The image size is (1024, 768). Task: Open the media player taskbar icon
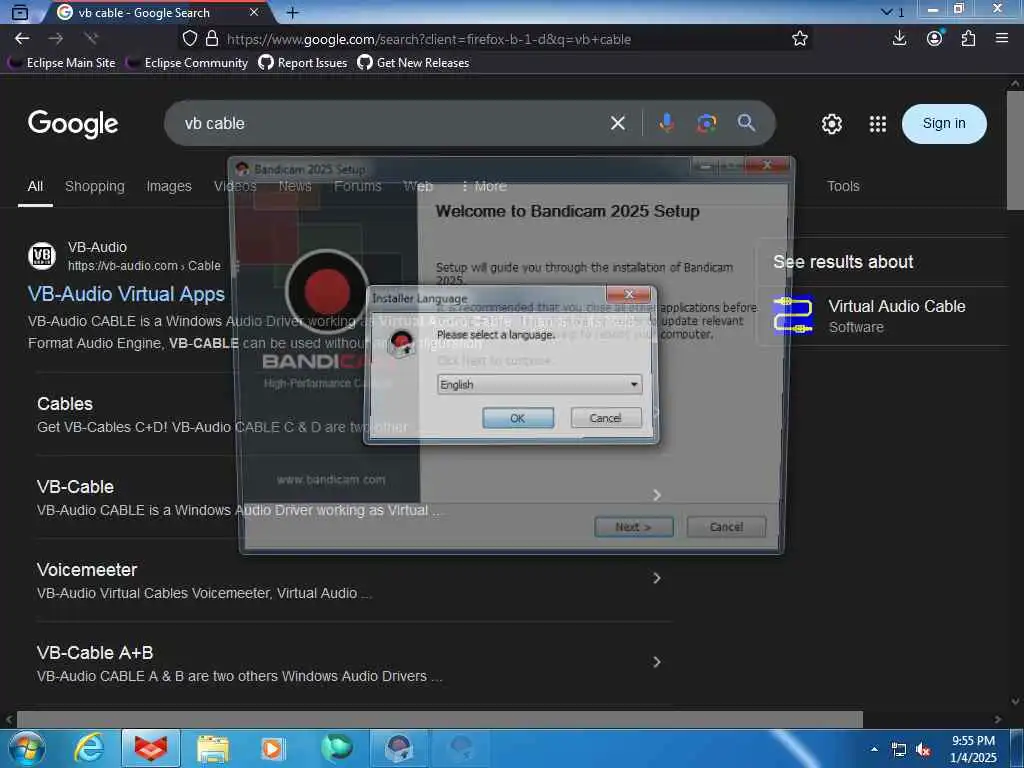(x=272, y=748)
